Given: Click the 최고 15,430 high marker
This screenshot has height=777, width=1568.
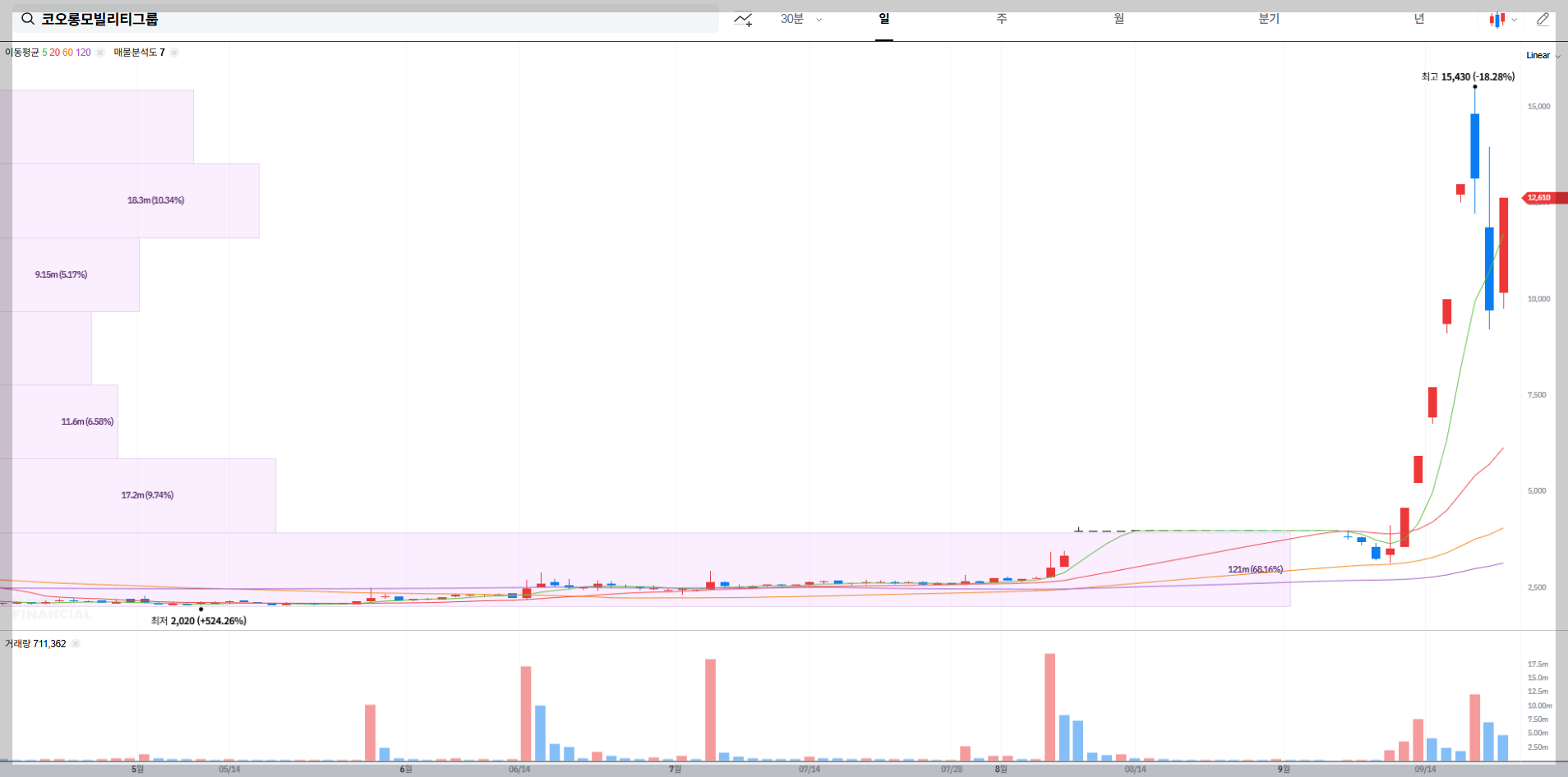Looking at the screenshot, I should 1468,76.
